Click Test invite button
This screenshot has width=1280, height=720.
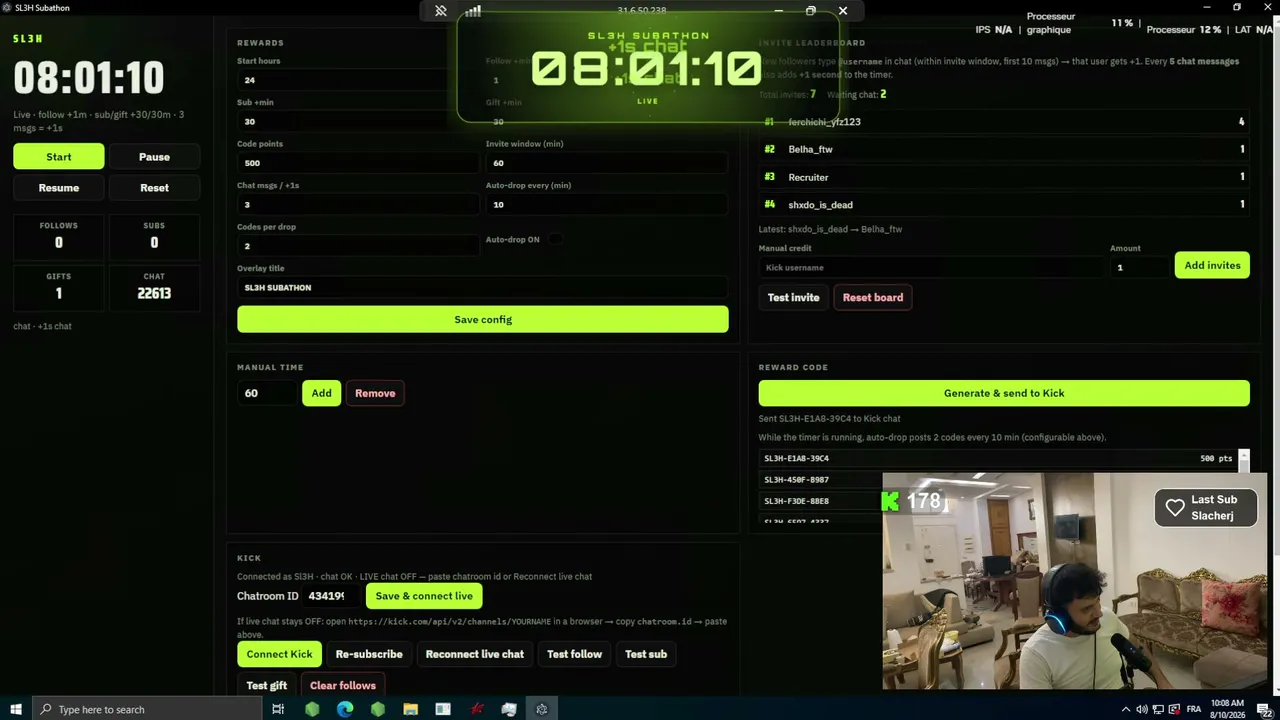793,297
